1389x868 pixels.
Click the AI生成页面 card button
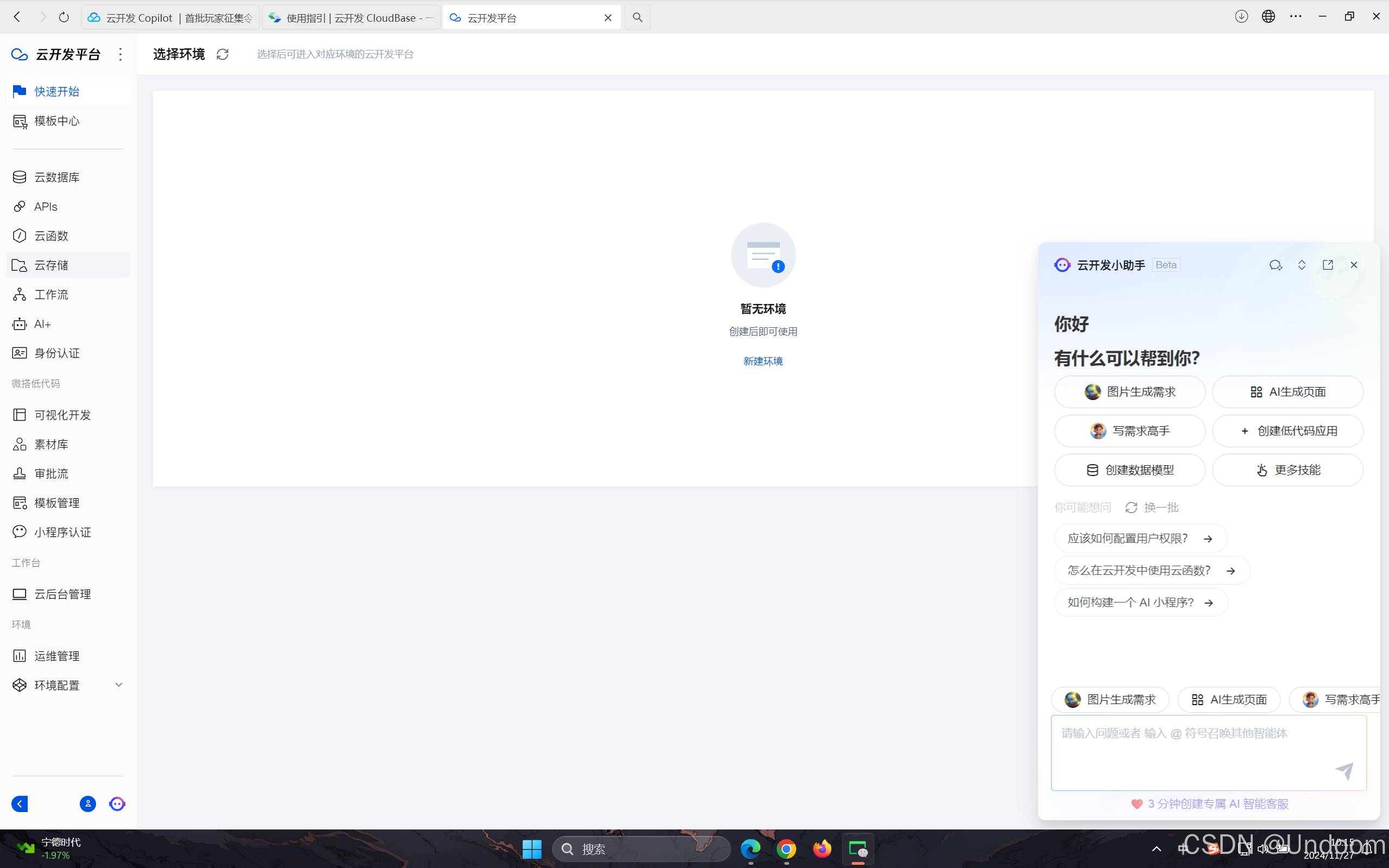coord(1287,391)
